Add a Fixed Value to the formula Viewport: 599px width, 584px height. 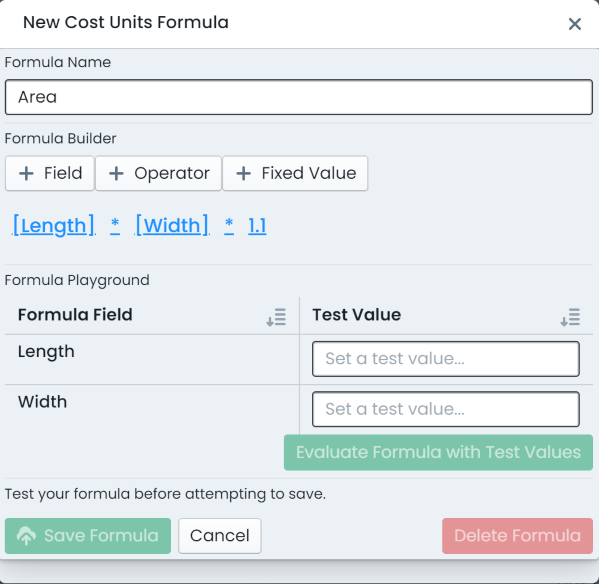click(x=295, y=173)
